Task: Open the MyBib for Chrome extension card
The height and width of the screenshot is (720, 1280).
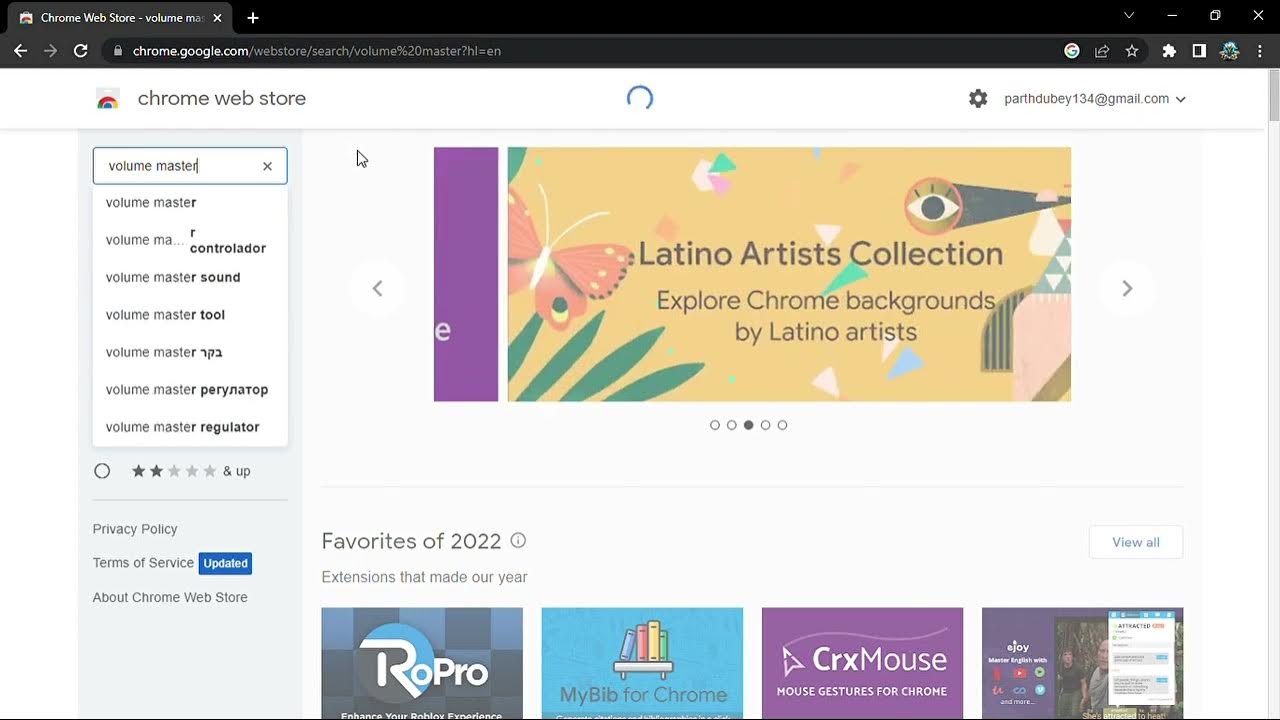Action: (x=642, y=663)
